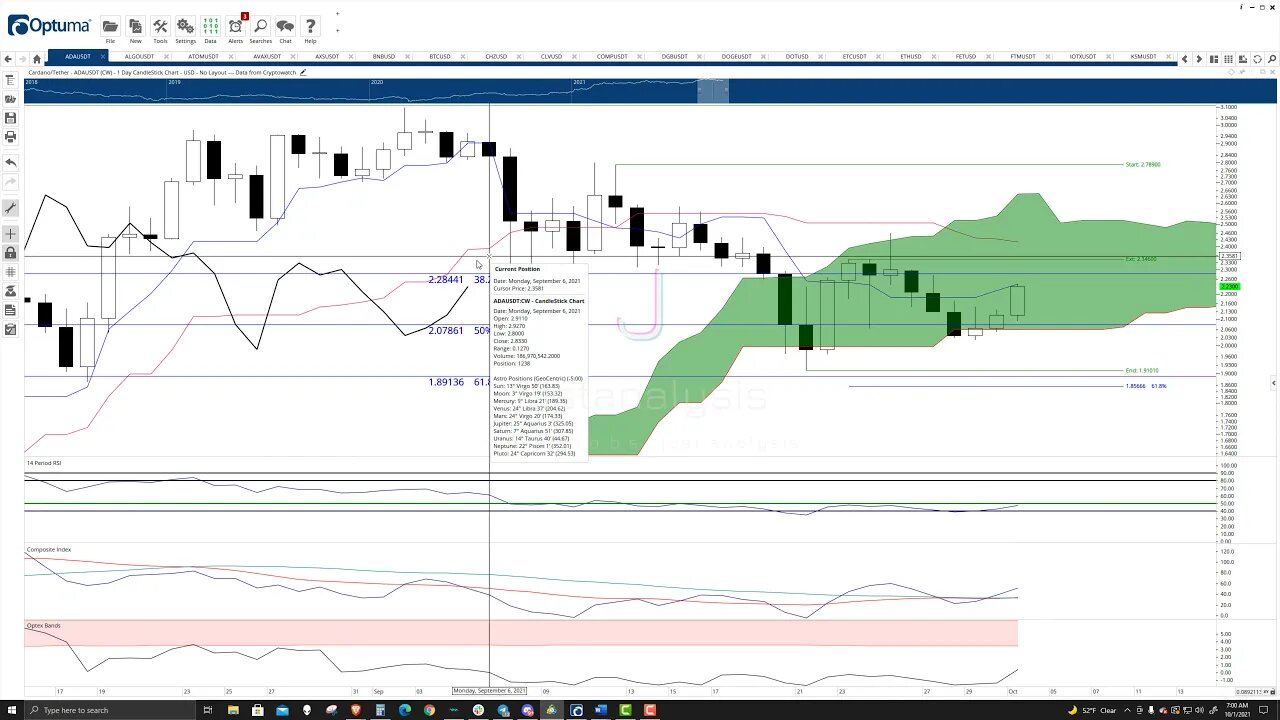Open Searches with the magnifier icon
1280x720 pixels.
[260, 27]
